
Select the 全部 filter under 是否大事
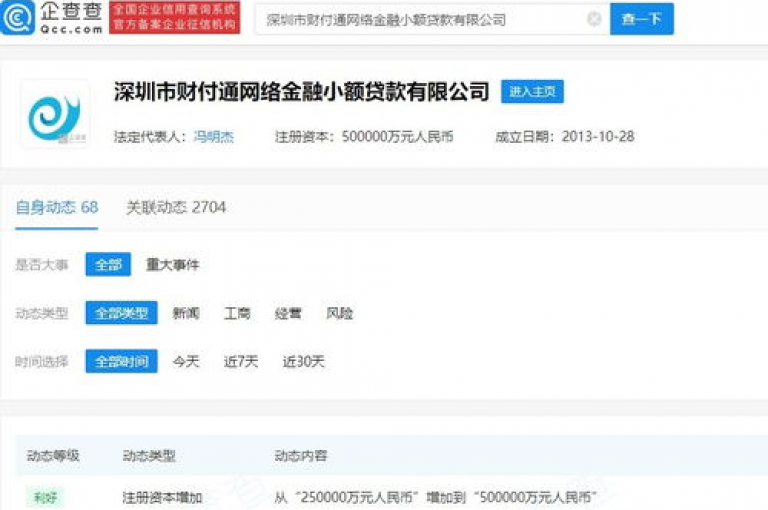pyautogui.click(x=108, y=265)
